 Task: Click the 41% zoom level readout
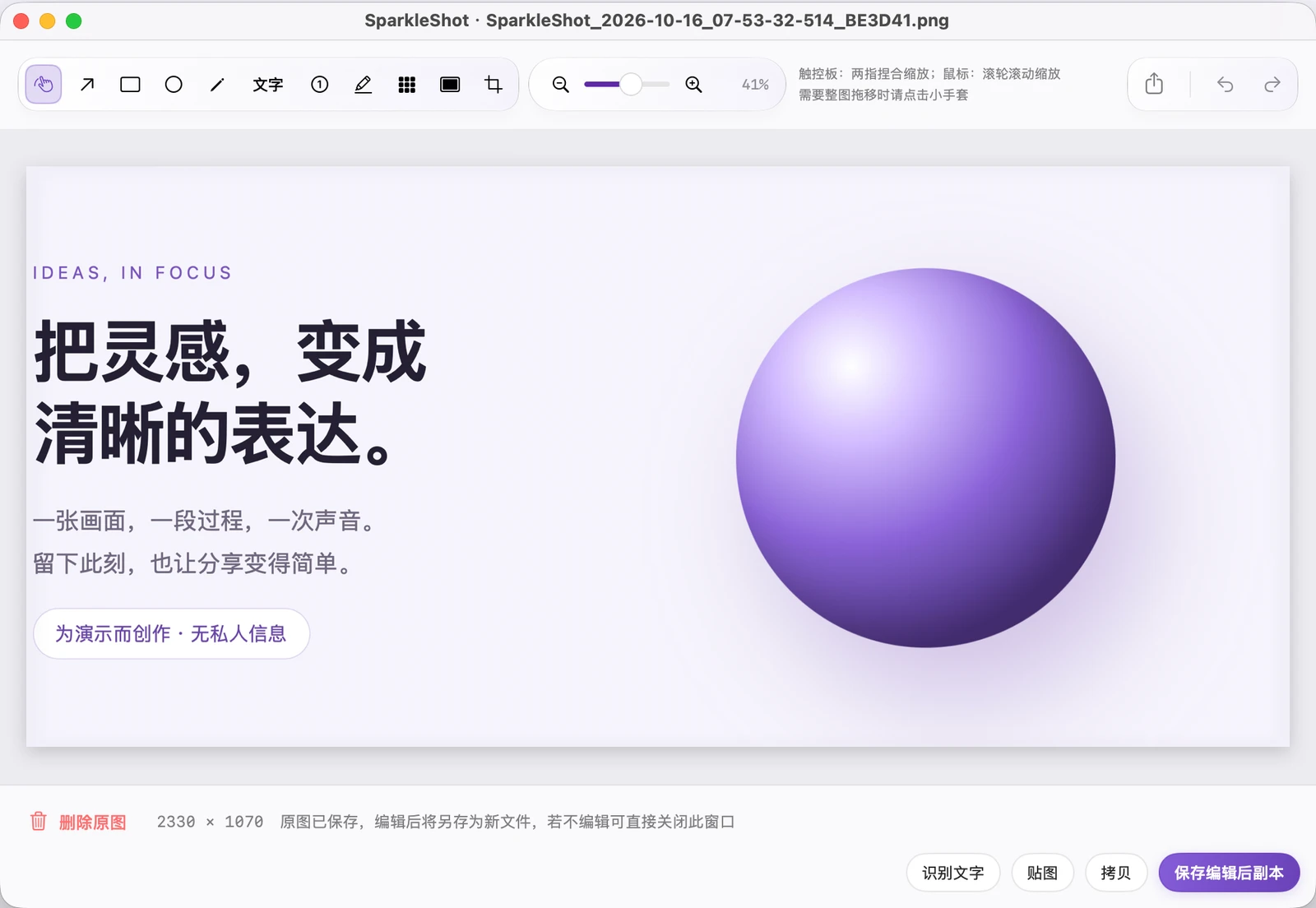[755, 84]
